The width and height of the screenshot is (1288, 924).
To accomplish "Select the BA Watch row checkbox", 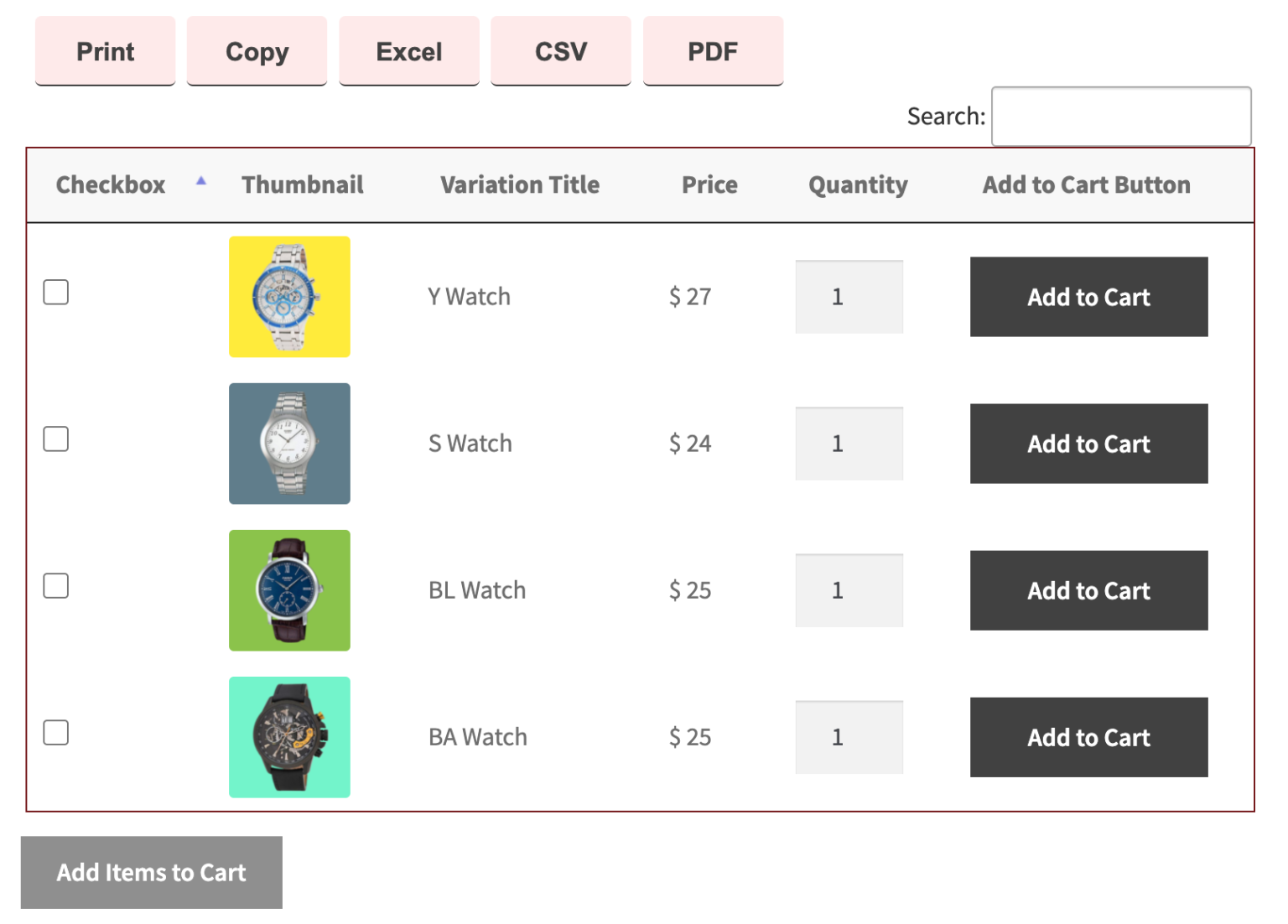I will pyautogui.click(x=56, y=733).
